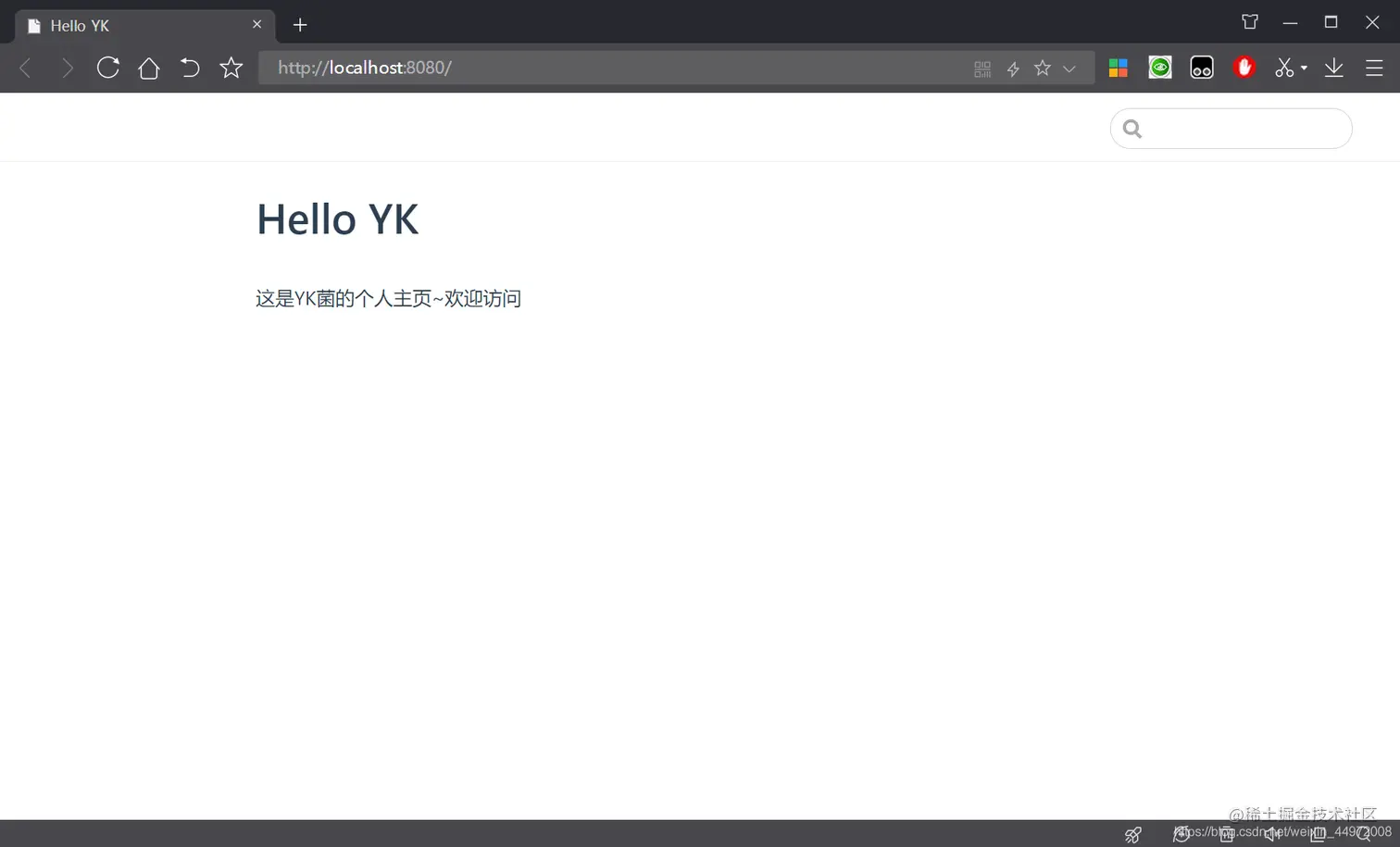The image size is (1400, 847).
Task: Open the Downloads manager icon
Action: coord(1333,68)
